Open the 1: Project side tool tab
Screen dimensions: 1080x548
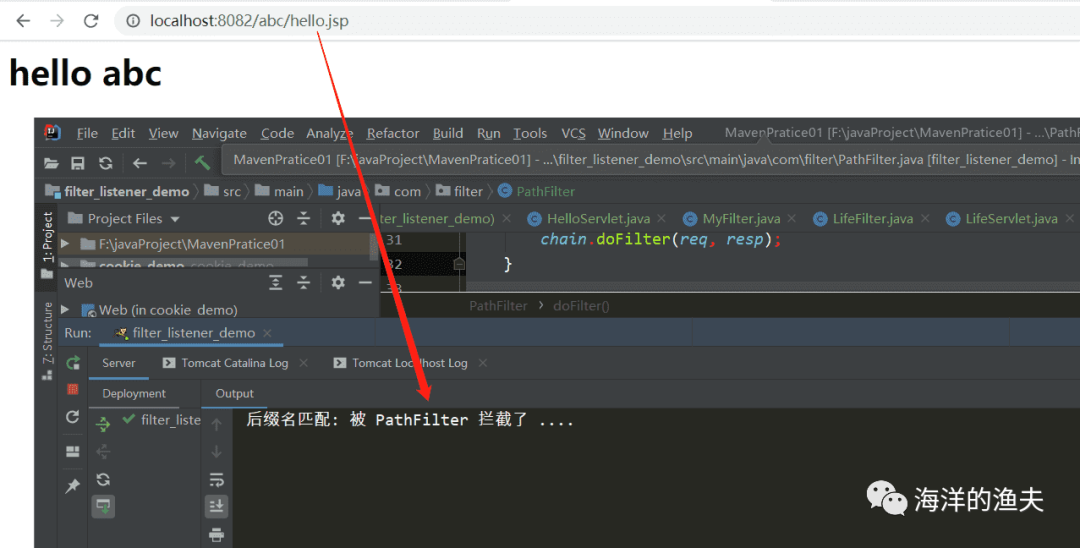(47, 244)
